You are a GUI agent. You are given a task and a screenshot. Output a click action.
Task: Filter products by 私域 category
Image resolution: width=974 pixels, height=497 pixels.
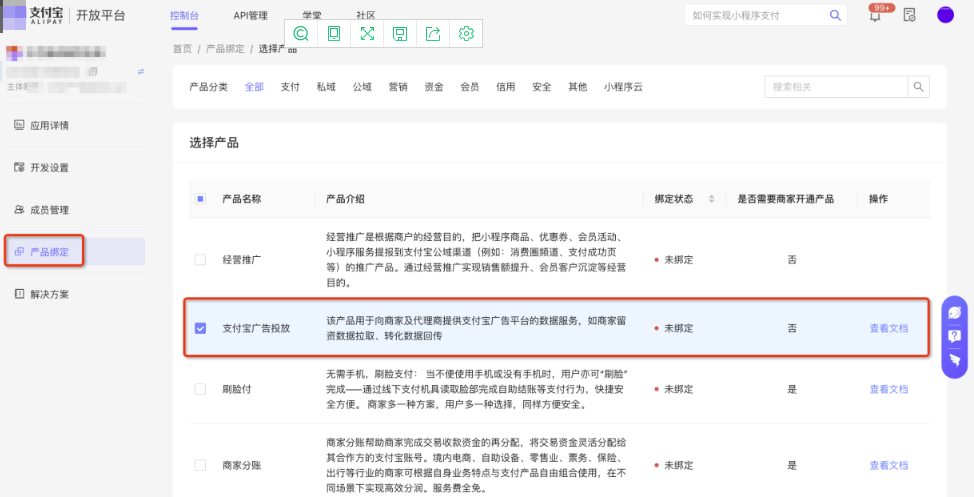[326, 87]
